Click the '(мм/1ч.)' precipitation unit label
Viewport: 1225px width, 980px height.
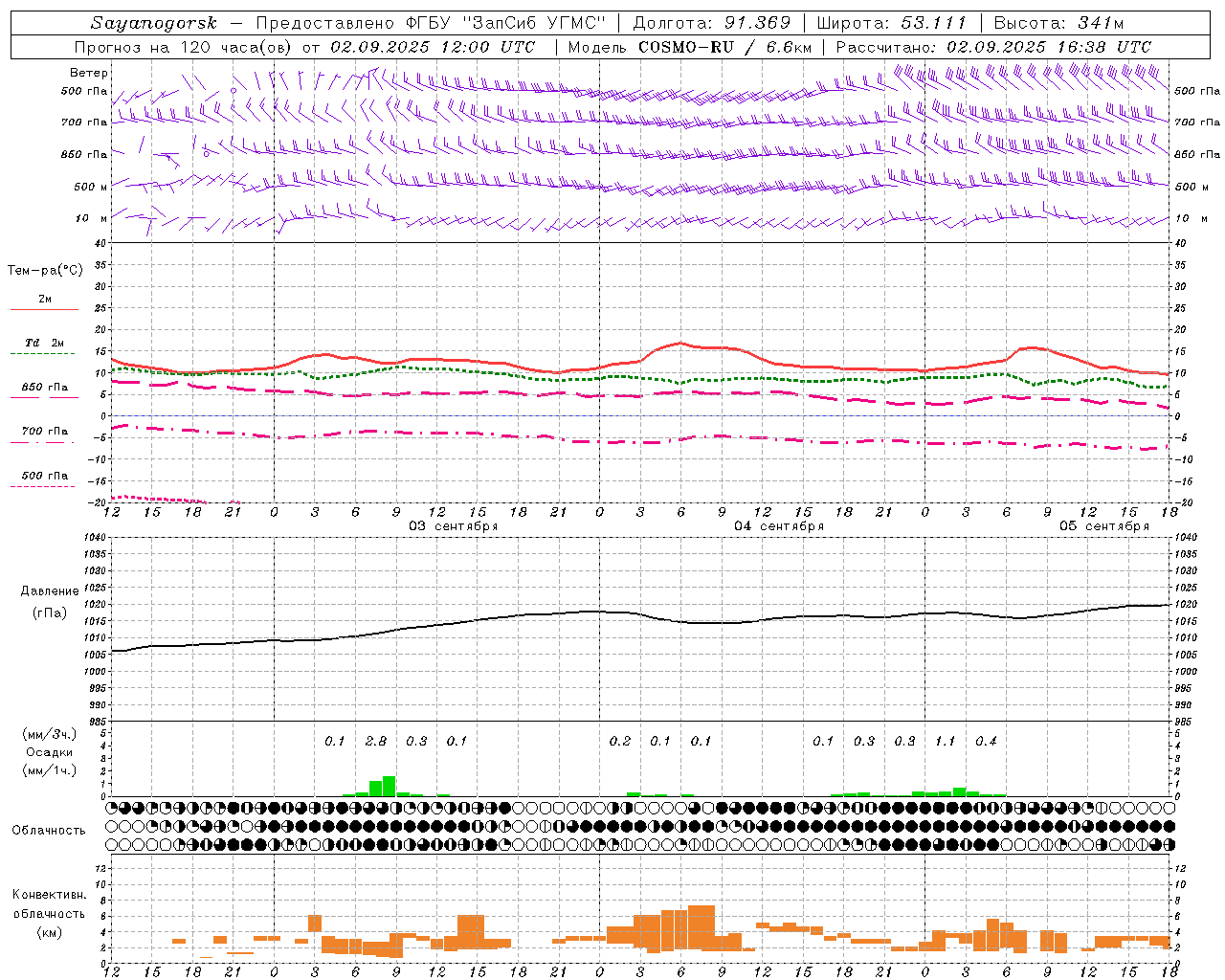tap(50, 770)
